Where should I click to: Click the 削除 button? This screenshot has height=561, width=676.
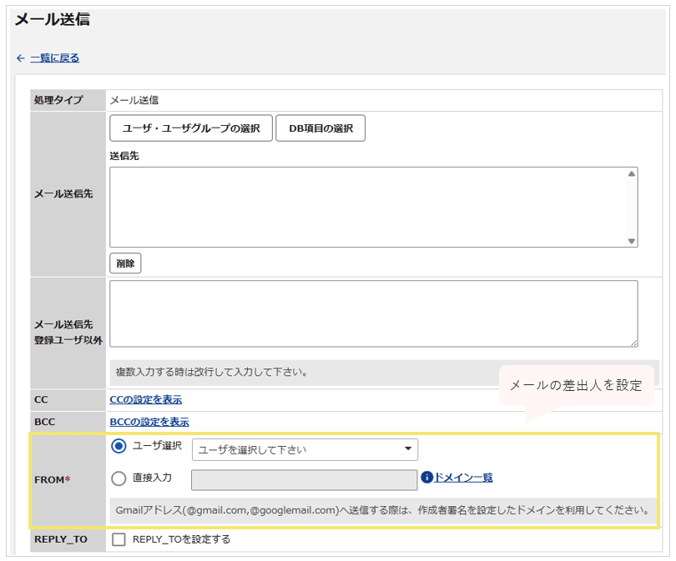click(125, 263)
